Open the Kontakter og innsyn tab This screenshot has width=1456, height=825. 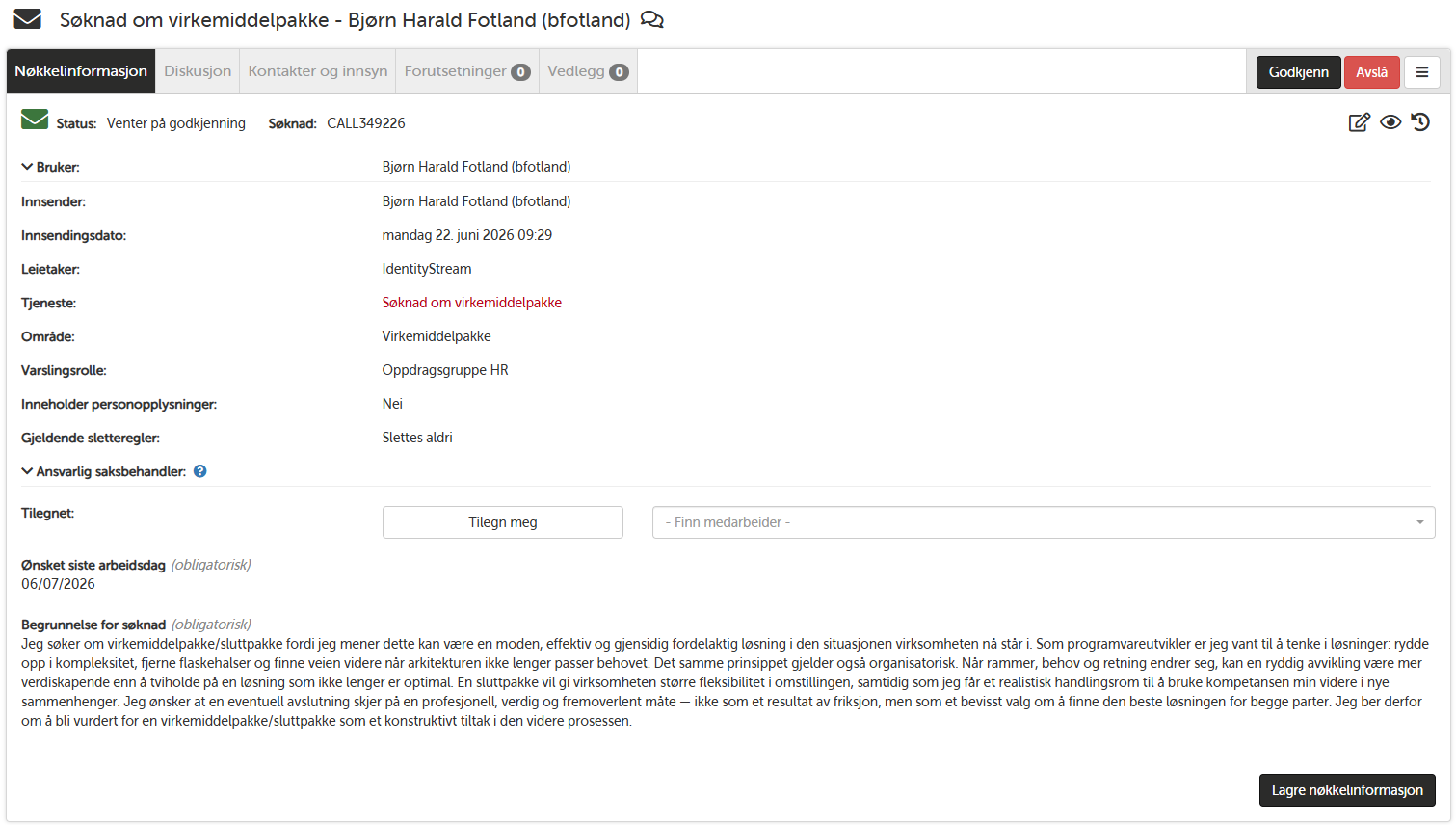click(x=318, y=71)
